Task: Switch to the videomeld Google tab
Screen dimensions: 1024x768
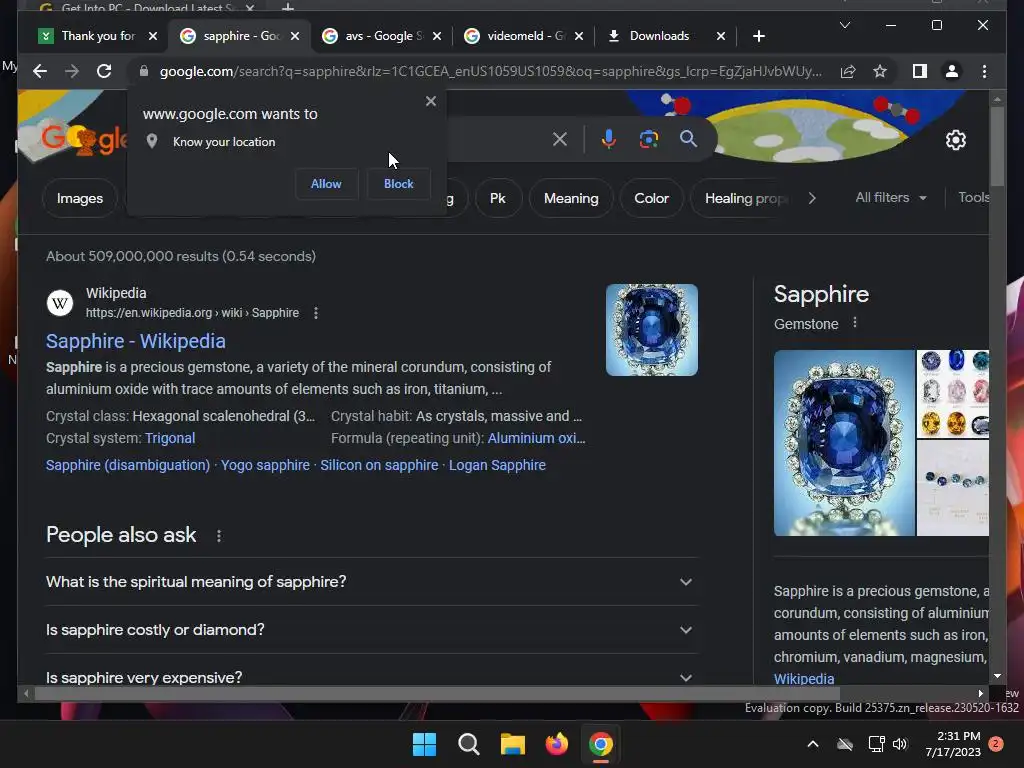Action: tap(524, 36)
